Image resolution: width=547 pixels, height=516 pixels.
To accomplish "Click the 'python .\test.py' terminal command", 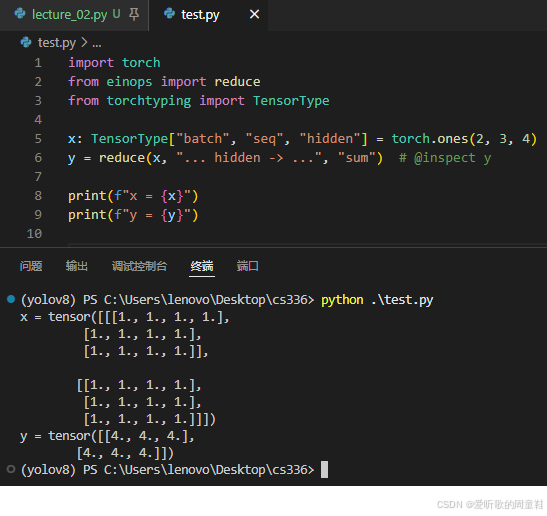I will point(377,300).
